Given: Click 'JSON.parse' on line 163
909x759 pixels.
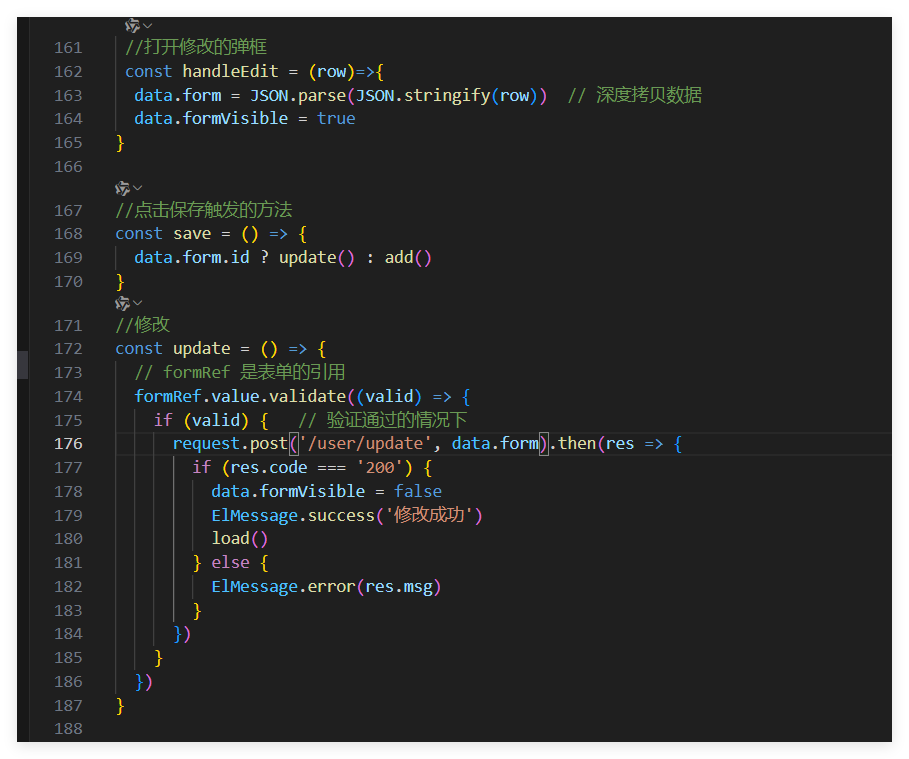Looking at the screenshot, I should [298, 95].
